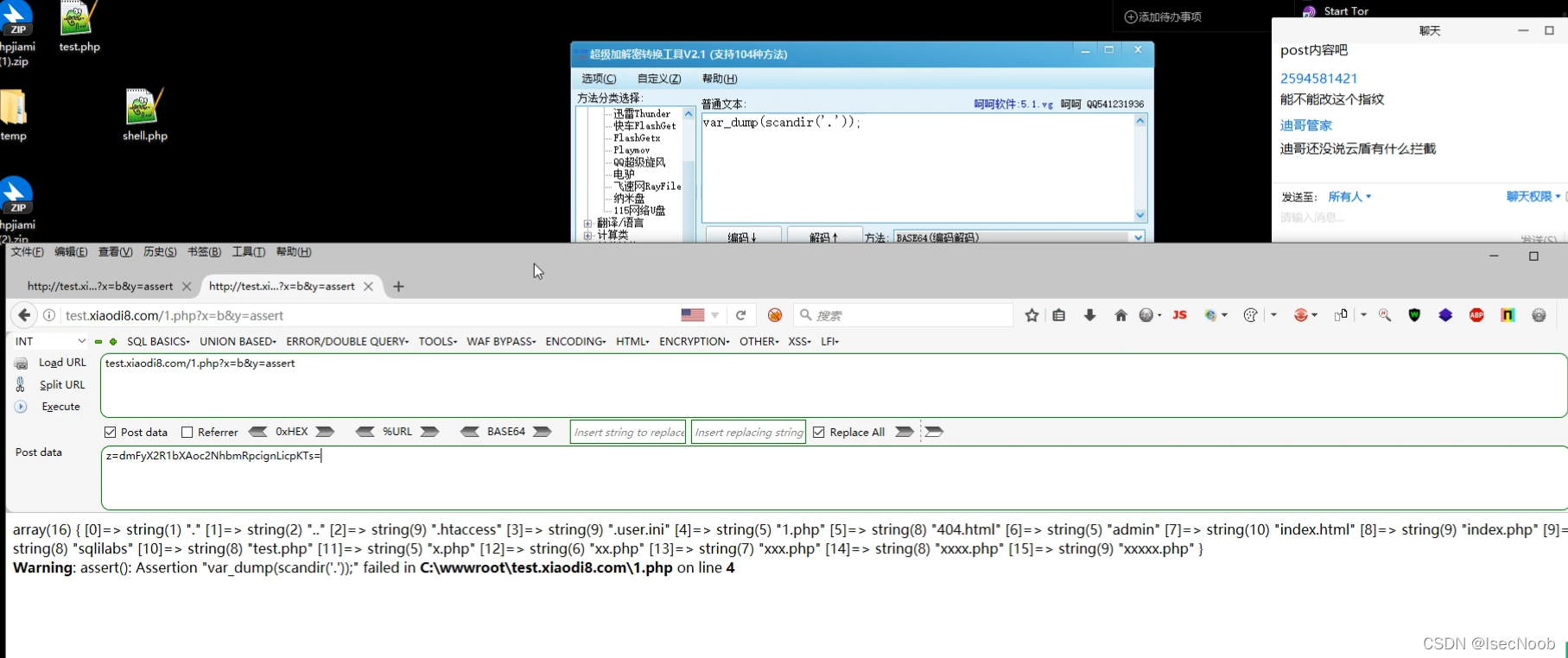This screenshot has width=1568, height=658.
Task: Decode %URL with left arrow
Action: 365,432
